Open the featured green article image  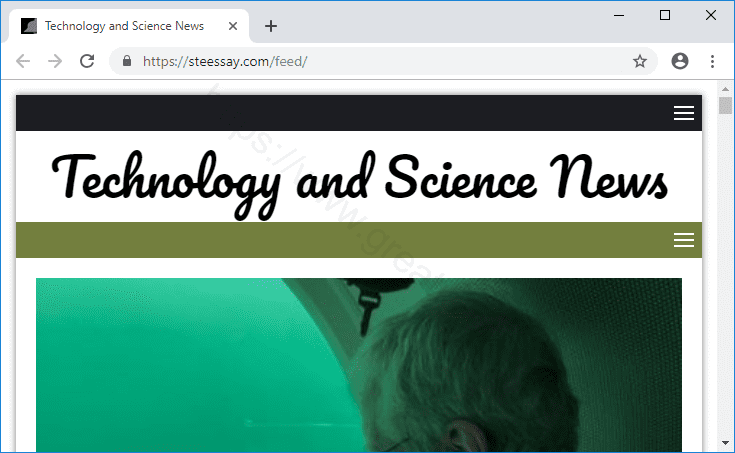point(359,365)
